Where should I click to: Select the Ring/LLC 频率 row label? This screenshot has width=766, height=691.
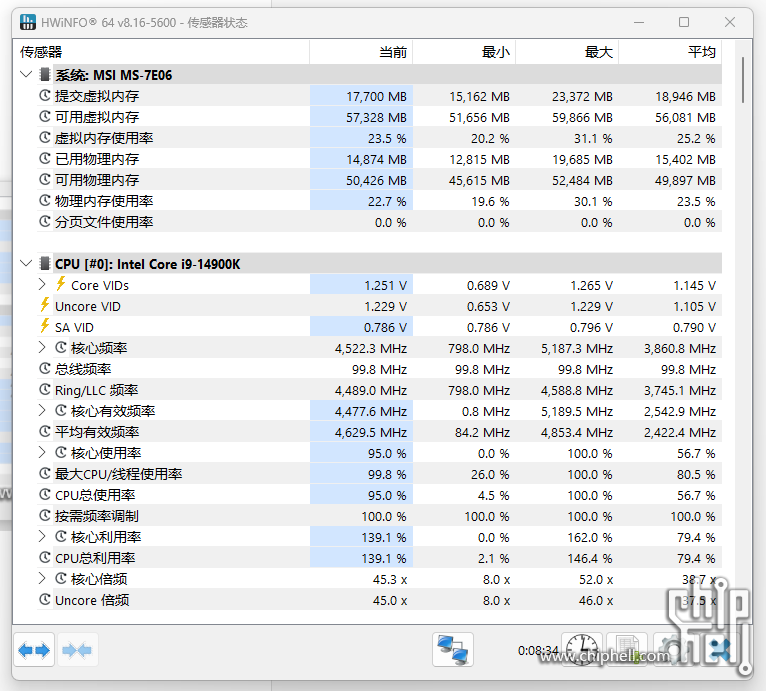(x=96, y=390)
